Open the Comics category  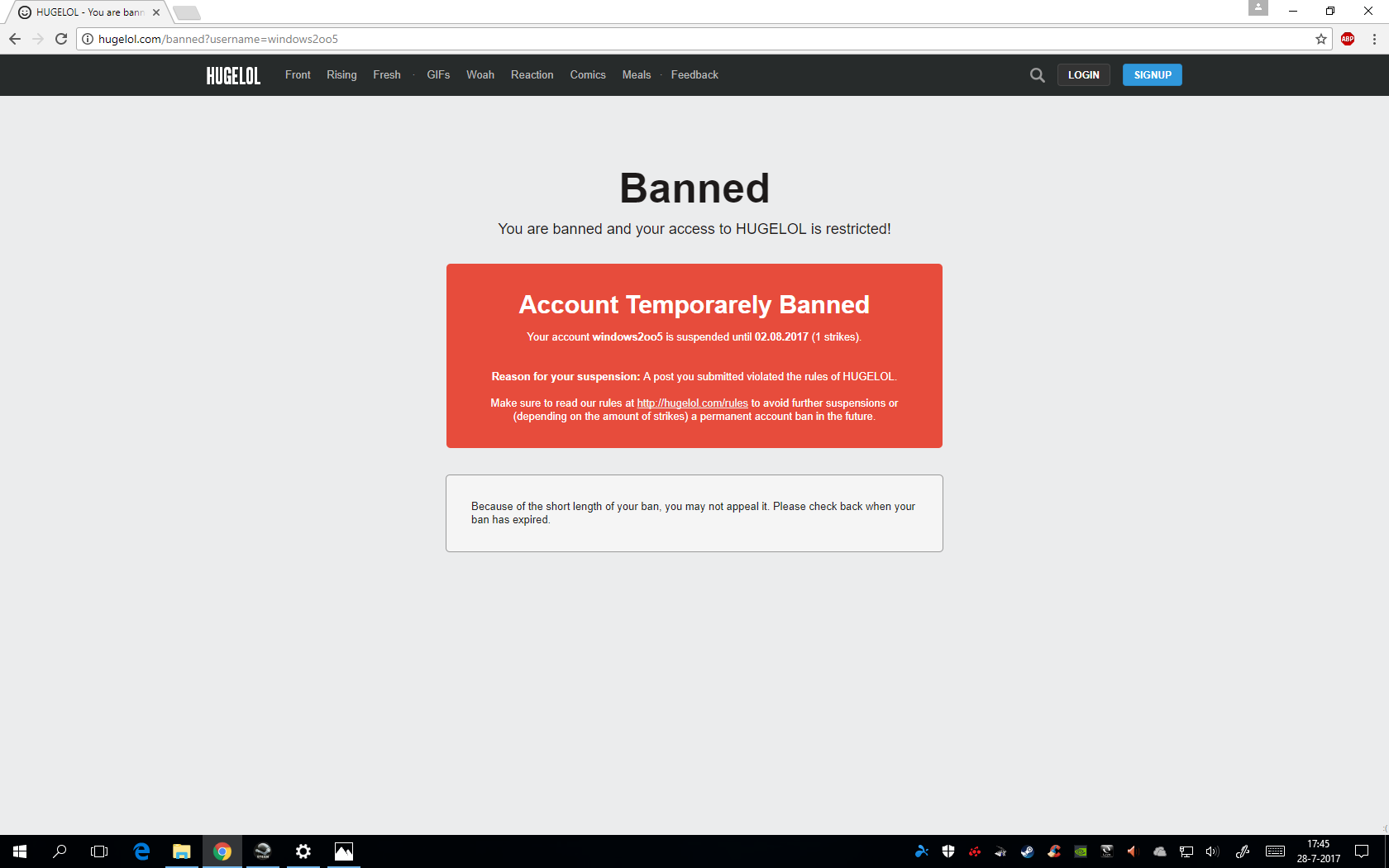pos(588,75)
